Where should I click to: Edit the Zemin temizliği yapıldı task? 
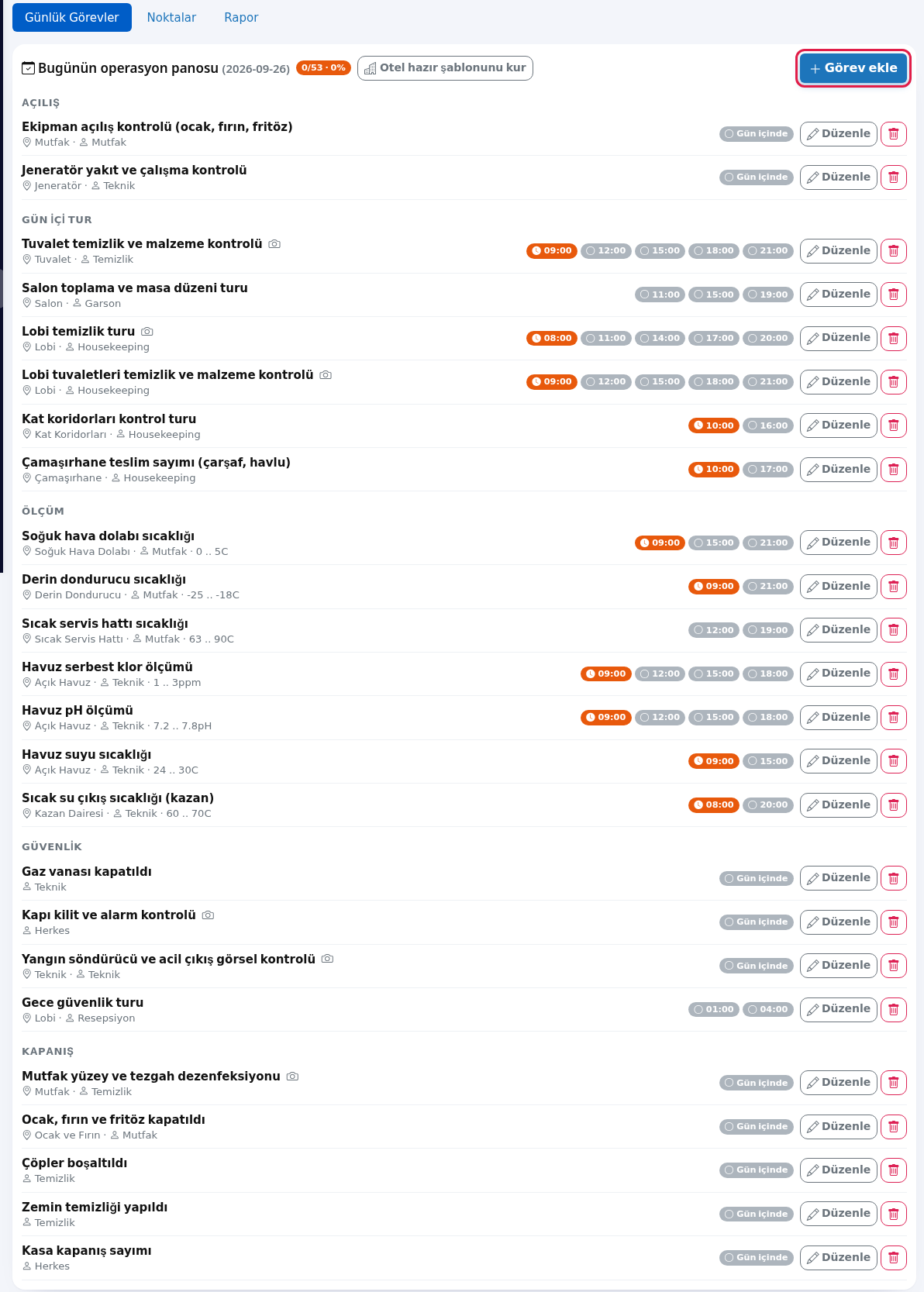[839, 1214]
